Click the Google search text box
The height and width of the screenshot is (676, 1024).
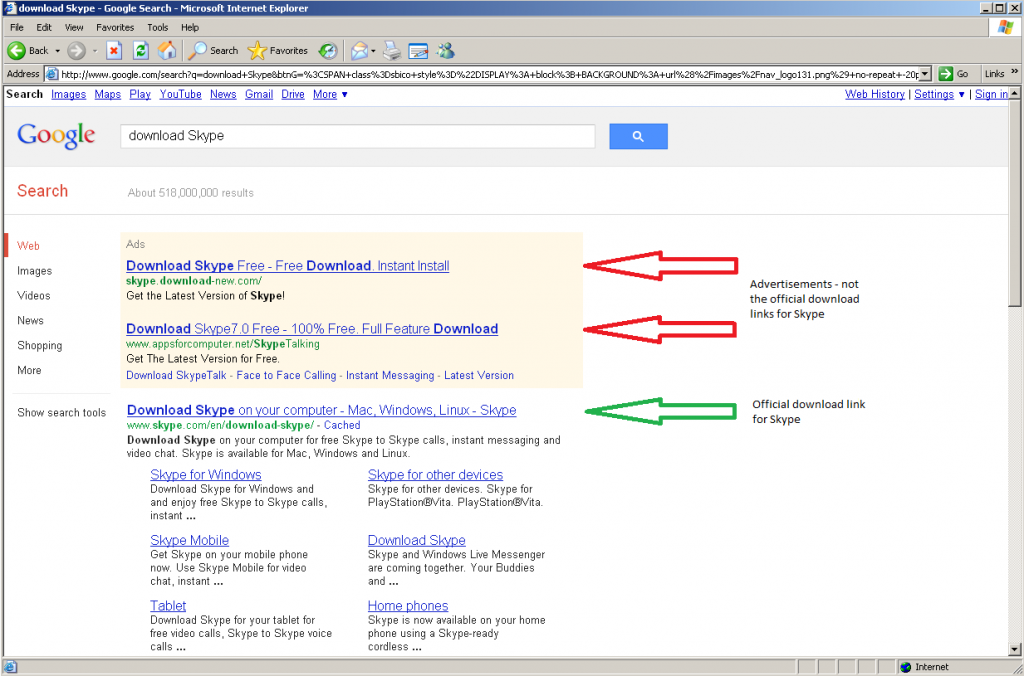click(x=357, y=136)
